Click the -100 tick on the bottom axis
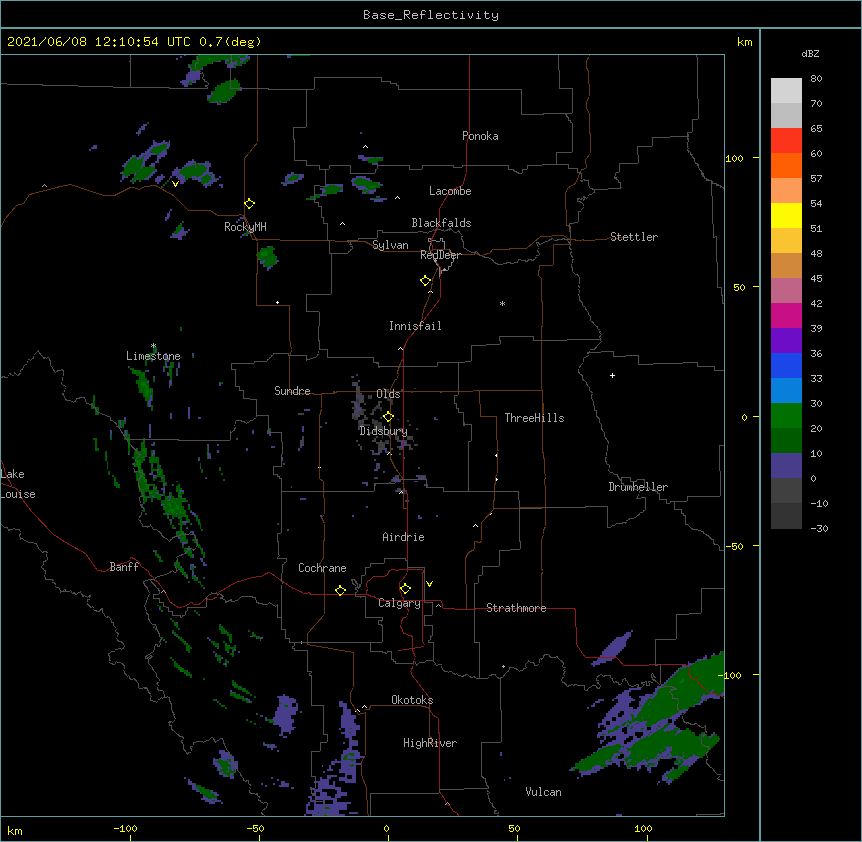Screen dimensions: 862x842 tap(125, 828)
